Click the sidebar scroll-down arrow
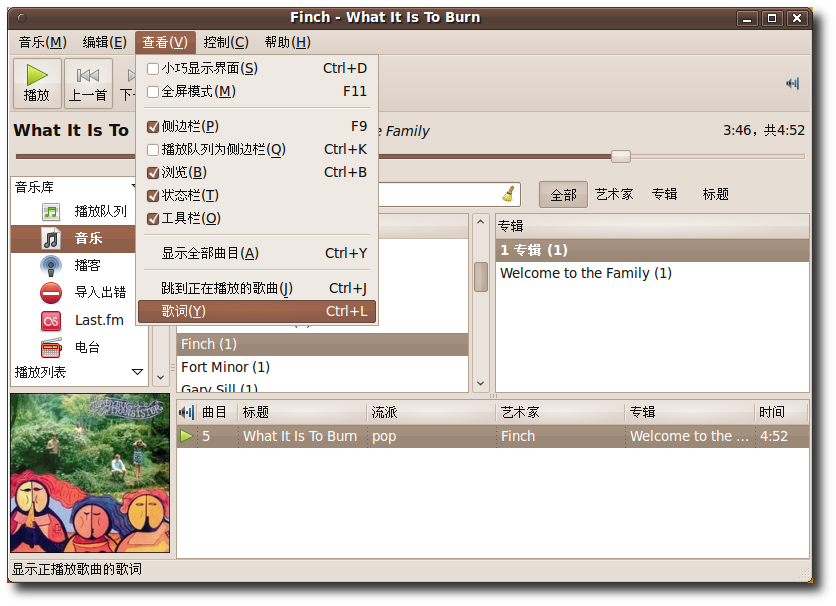836x606 pixels. click(x=160, y=377)
